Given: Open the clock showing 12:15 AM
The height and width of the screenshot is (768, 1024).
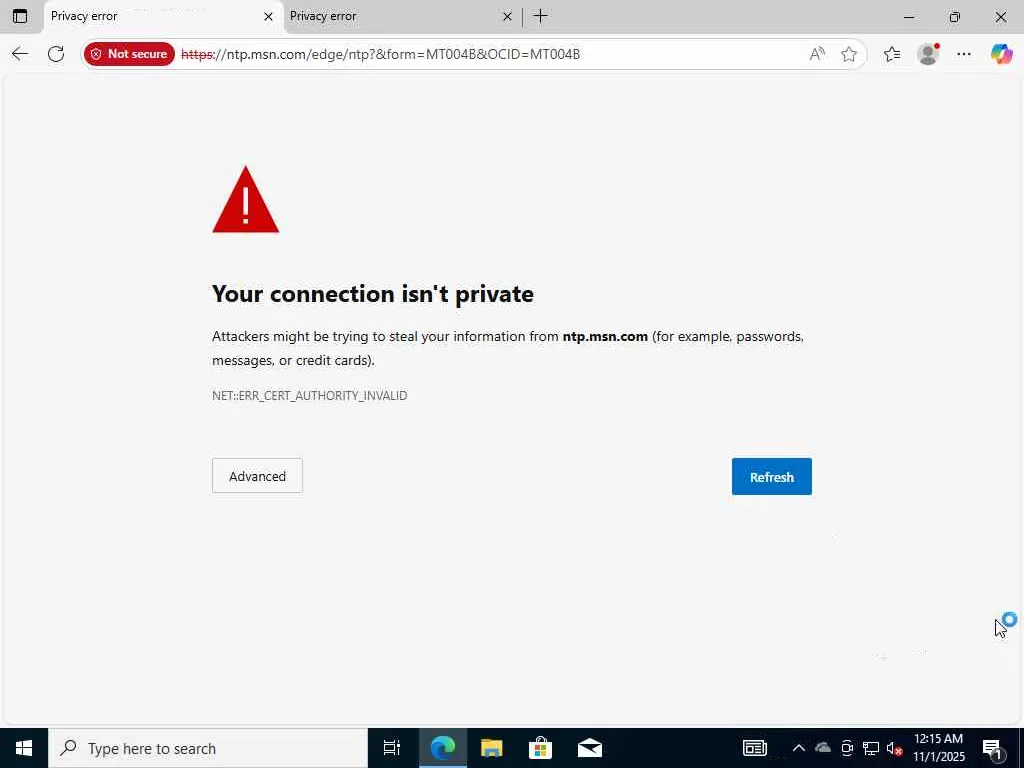Looking at the screenshot, I should tap(938, 748).
